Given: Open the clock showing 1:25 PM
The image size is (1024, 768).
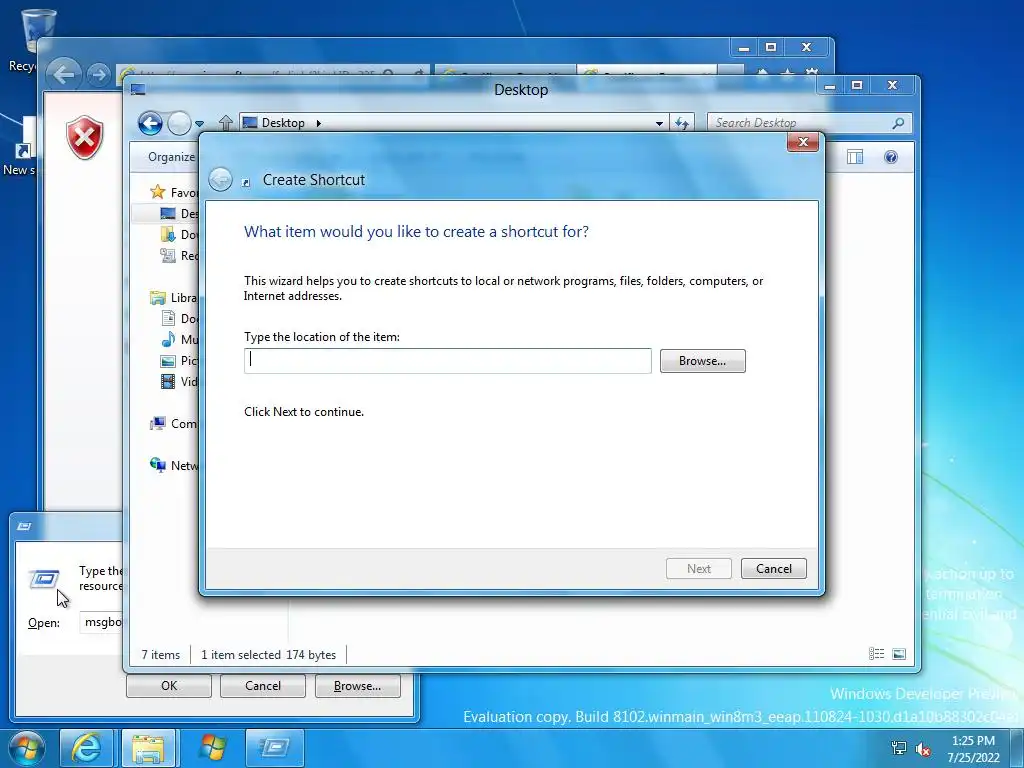Looking at the screenshot, I should pos(973,749).
